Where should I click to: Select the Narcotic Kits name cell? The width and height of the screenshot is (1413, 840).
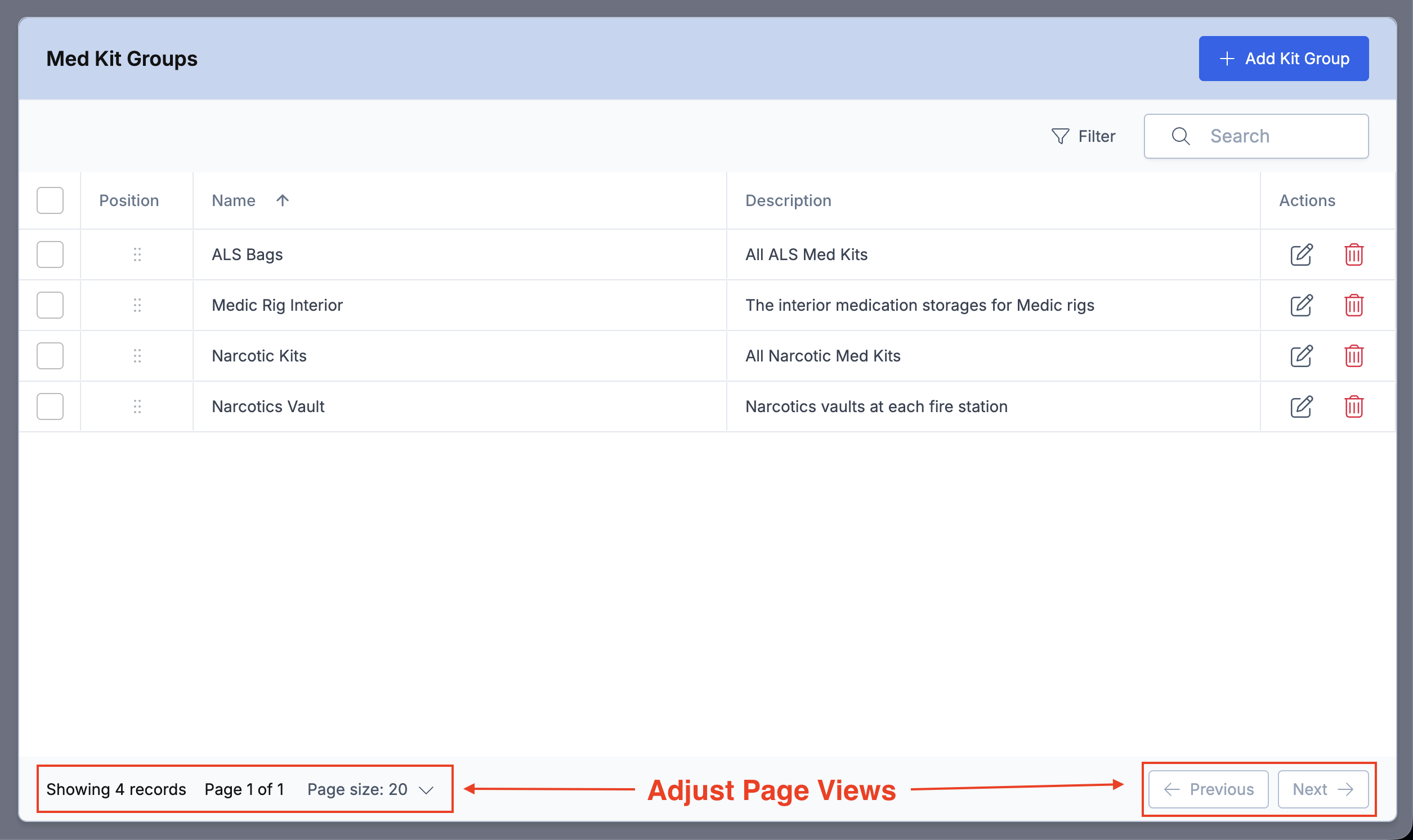tap(259, 356)
